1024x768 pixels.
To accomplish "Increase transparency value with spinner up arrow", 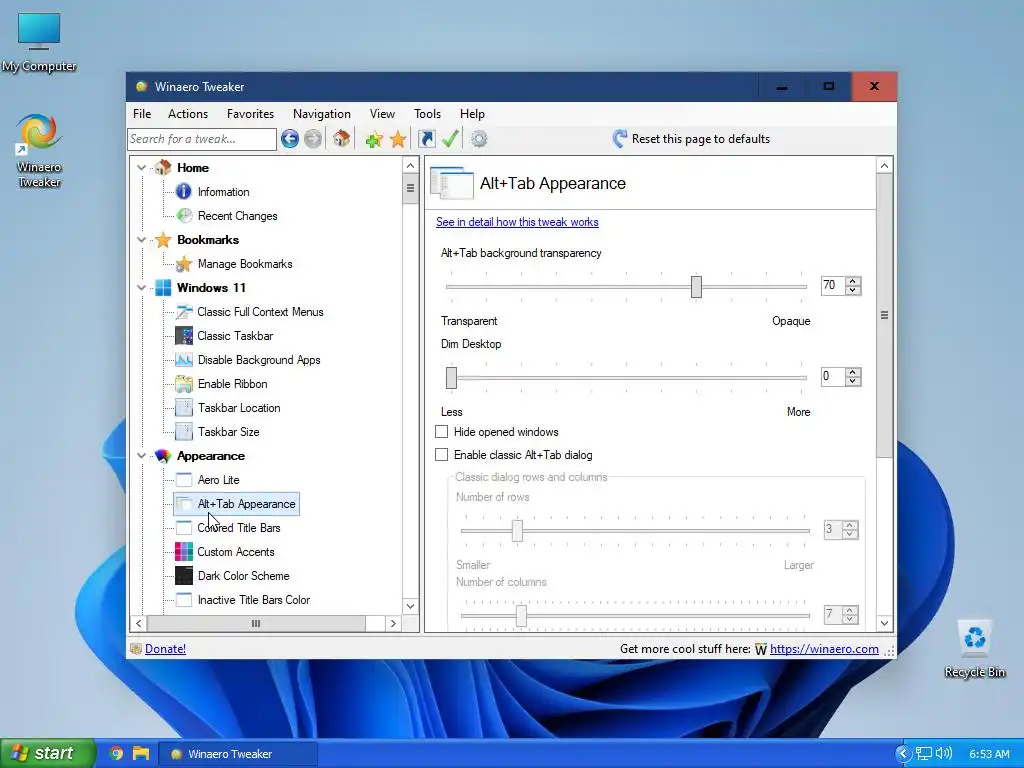I will point(852,281).
